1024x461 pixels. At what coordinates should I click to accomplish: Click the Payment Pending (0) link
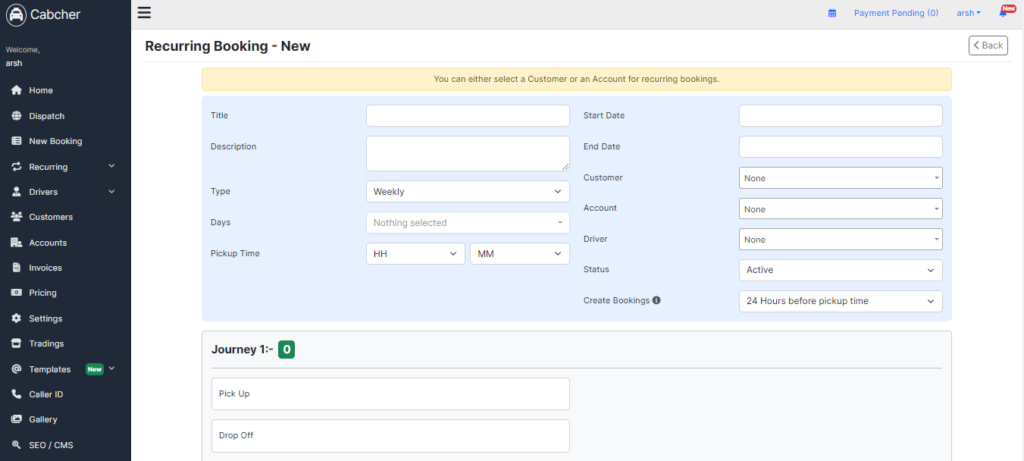(x=896, y=13)
